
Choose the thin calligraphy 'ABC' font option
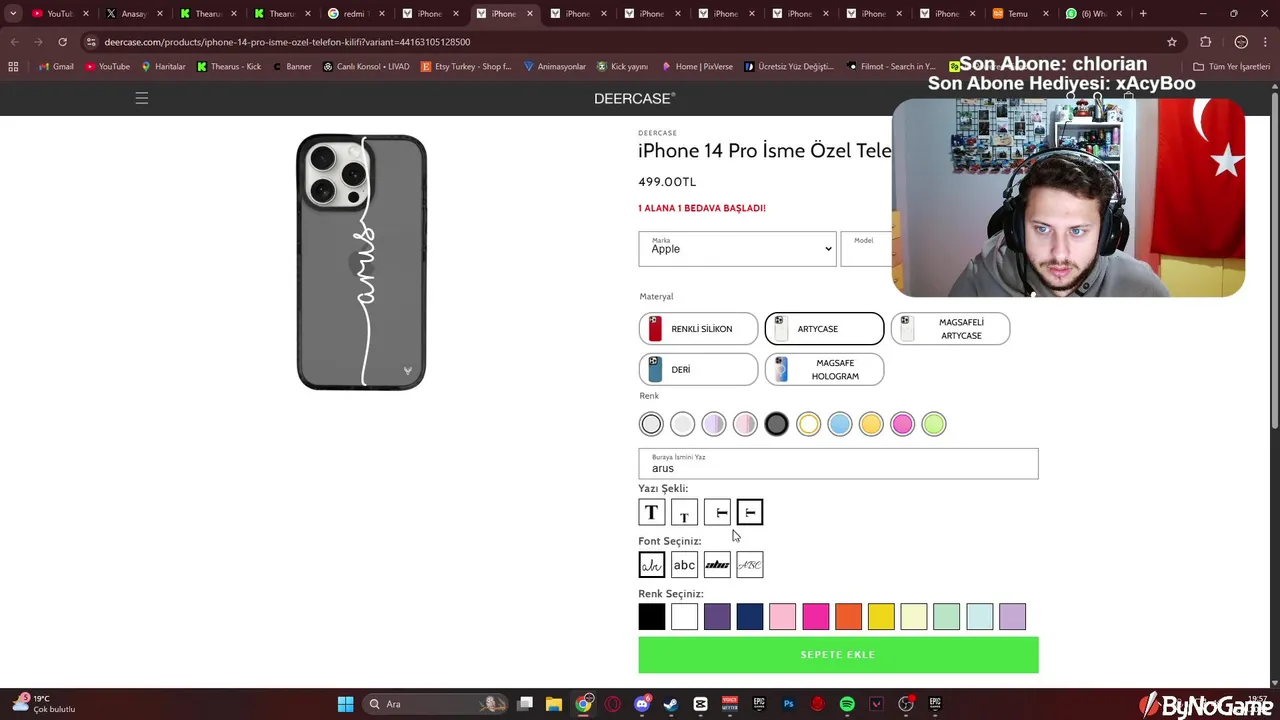750,565
